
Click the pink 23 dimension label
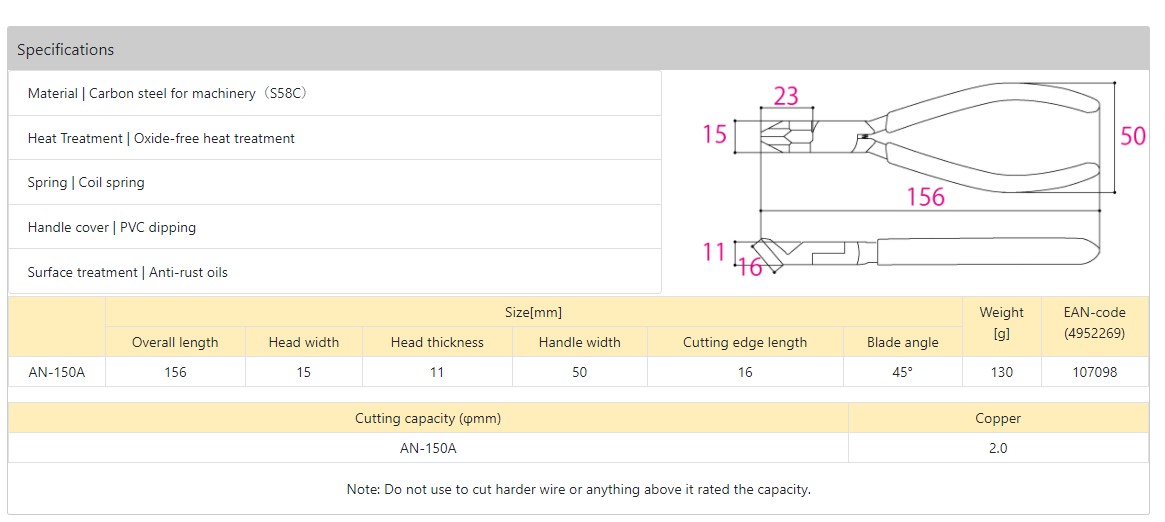pyautogui.click(x=786, y=96)
